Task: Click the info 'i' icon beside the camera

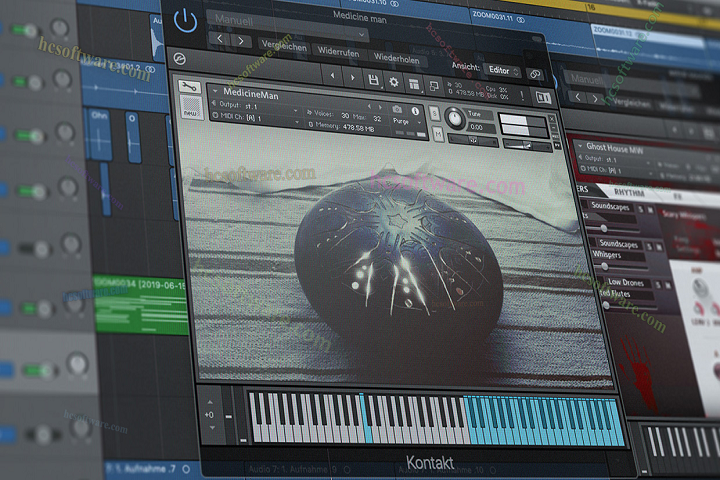Action: 415,111
